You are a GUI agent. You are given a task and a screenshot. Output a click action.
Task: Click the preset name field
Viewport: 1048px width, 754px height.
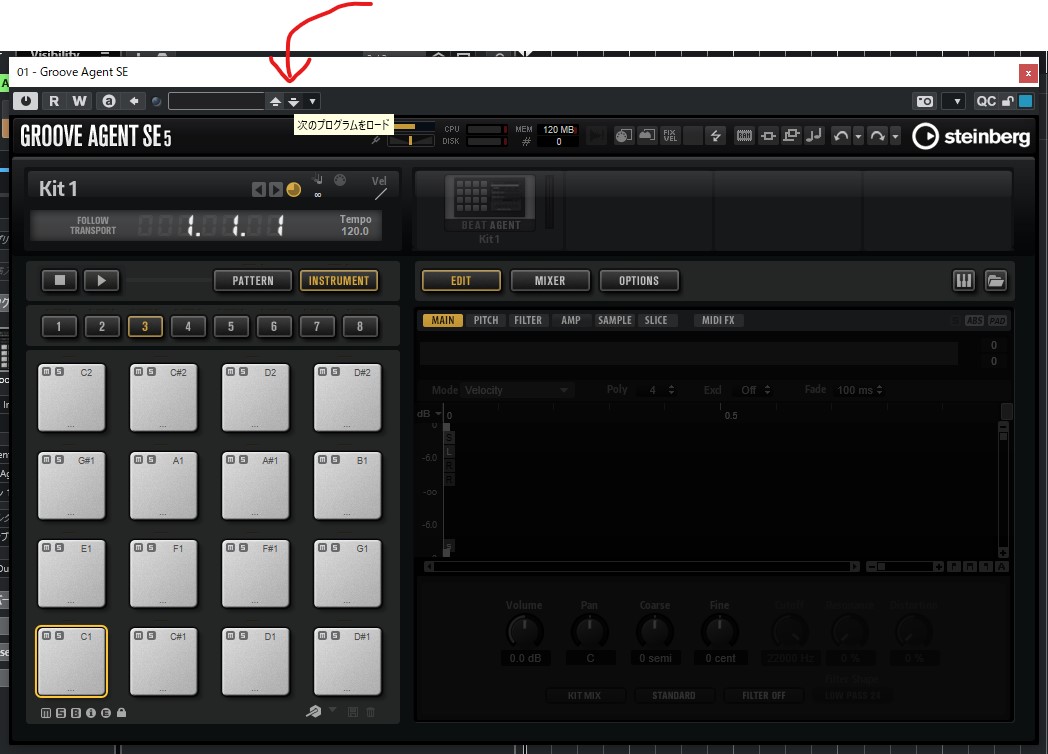click(x=217, y=101)
